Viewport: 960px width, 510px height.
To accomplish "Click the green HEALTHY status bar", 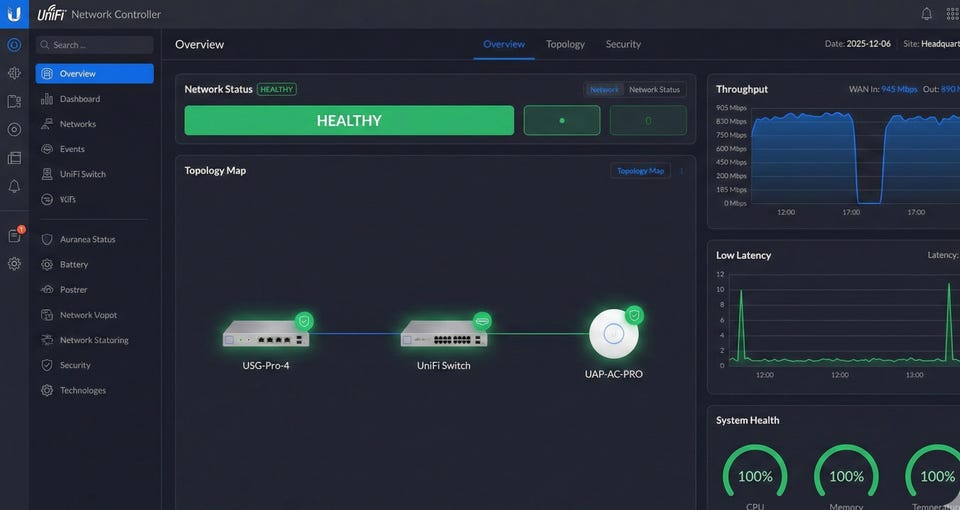I will (348, 120).
